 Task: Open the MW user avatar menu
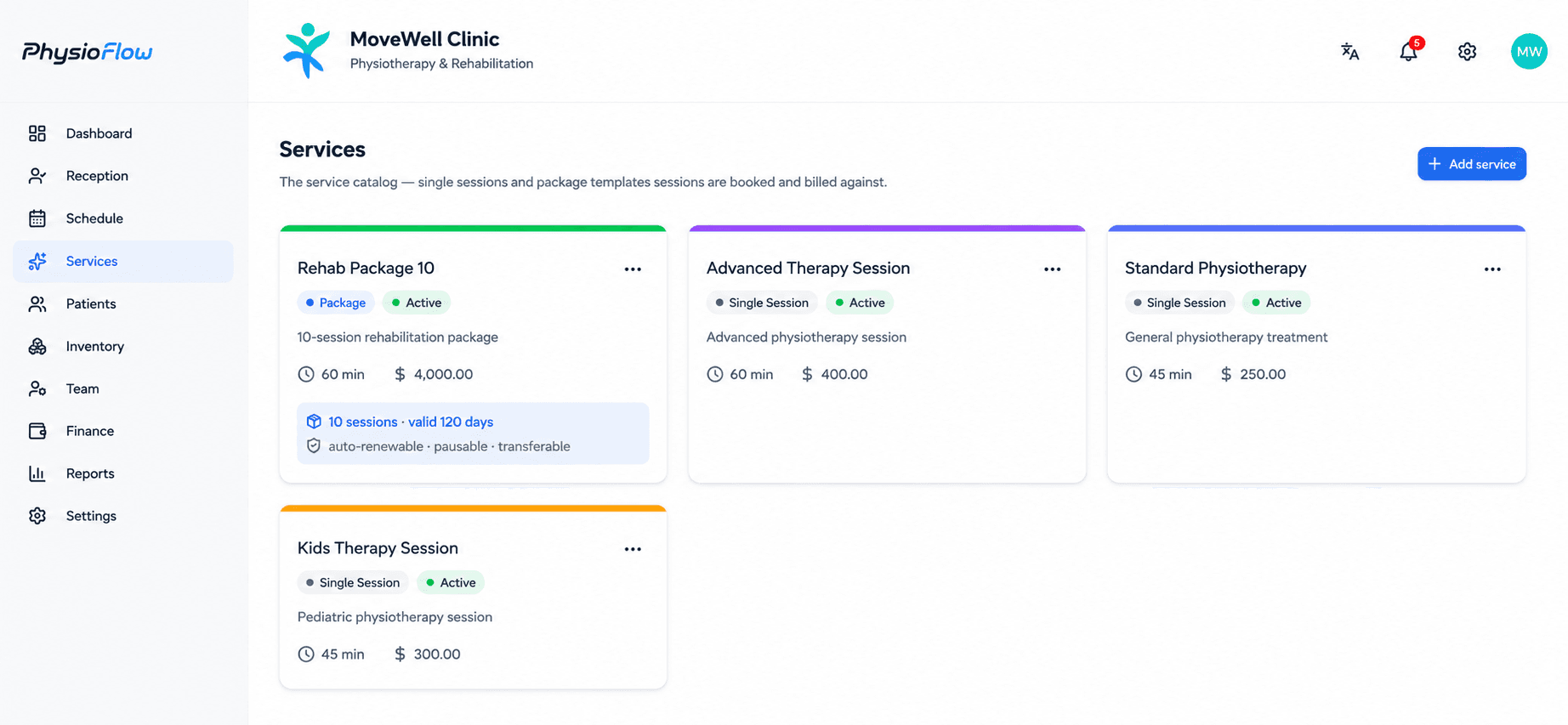(1529, 52)
